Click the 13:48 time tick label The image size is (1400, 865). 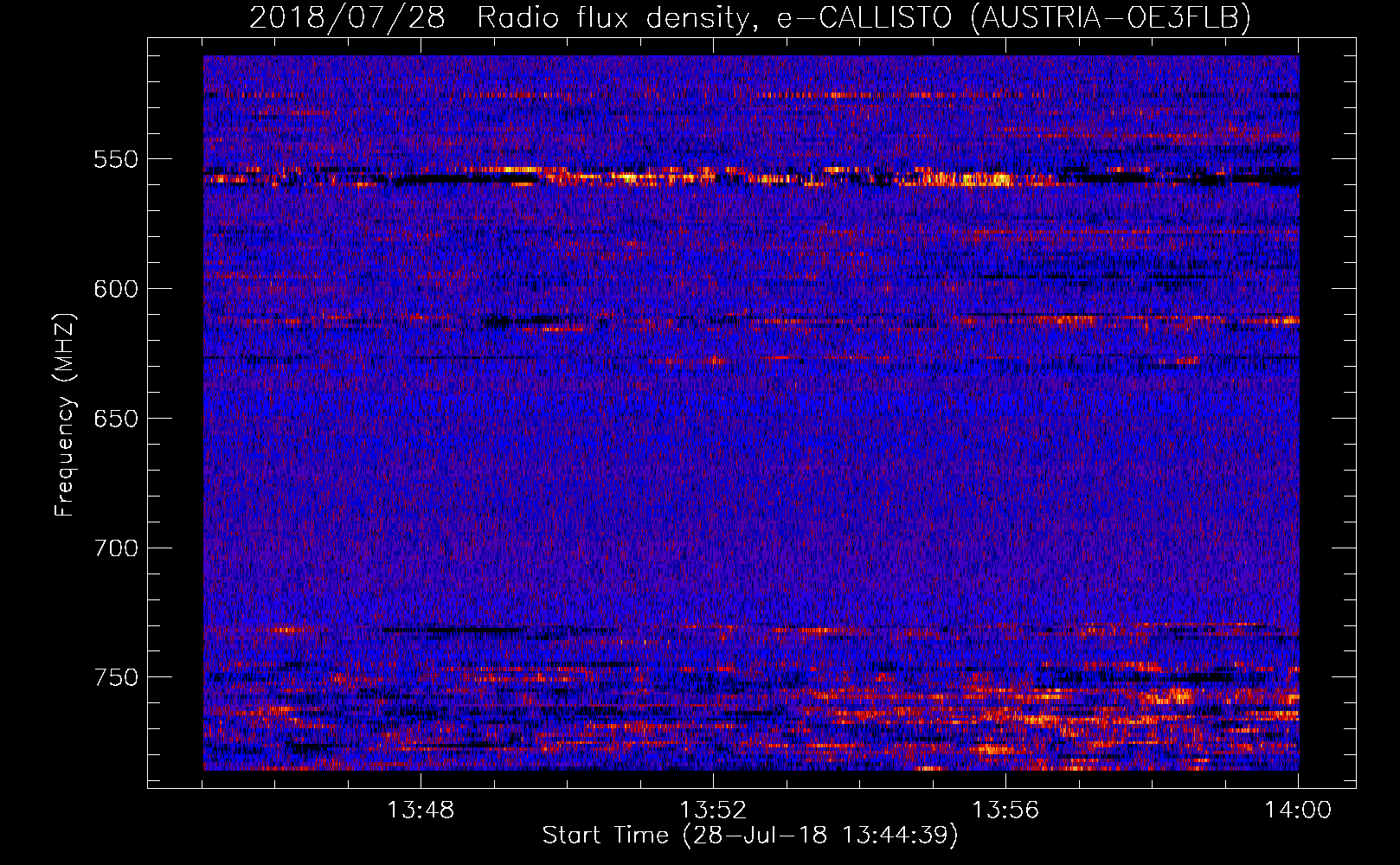pyautogui.click(x=421, y=811)
